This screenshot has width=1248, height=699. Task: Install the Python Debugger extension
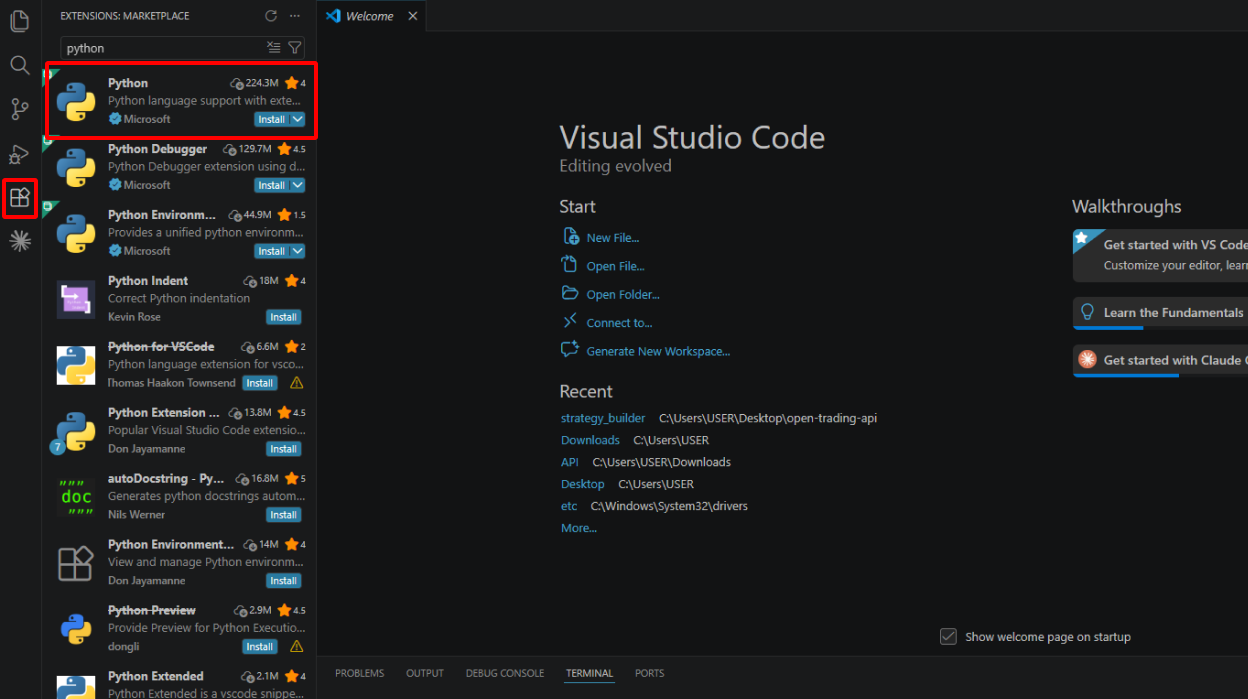272,185
